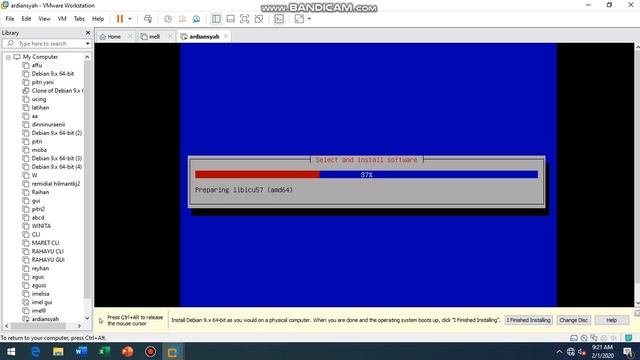Enter full screen mode
The height and width of the screenshot is (360, 640).
pos(244,19)
